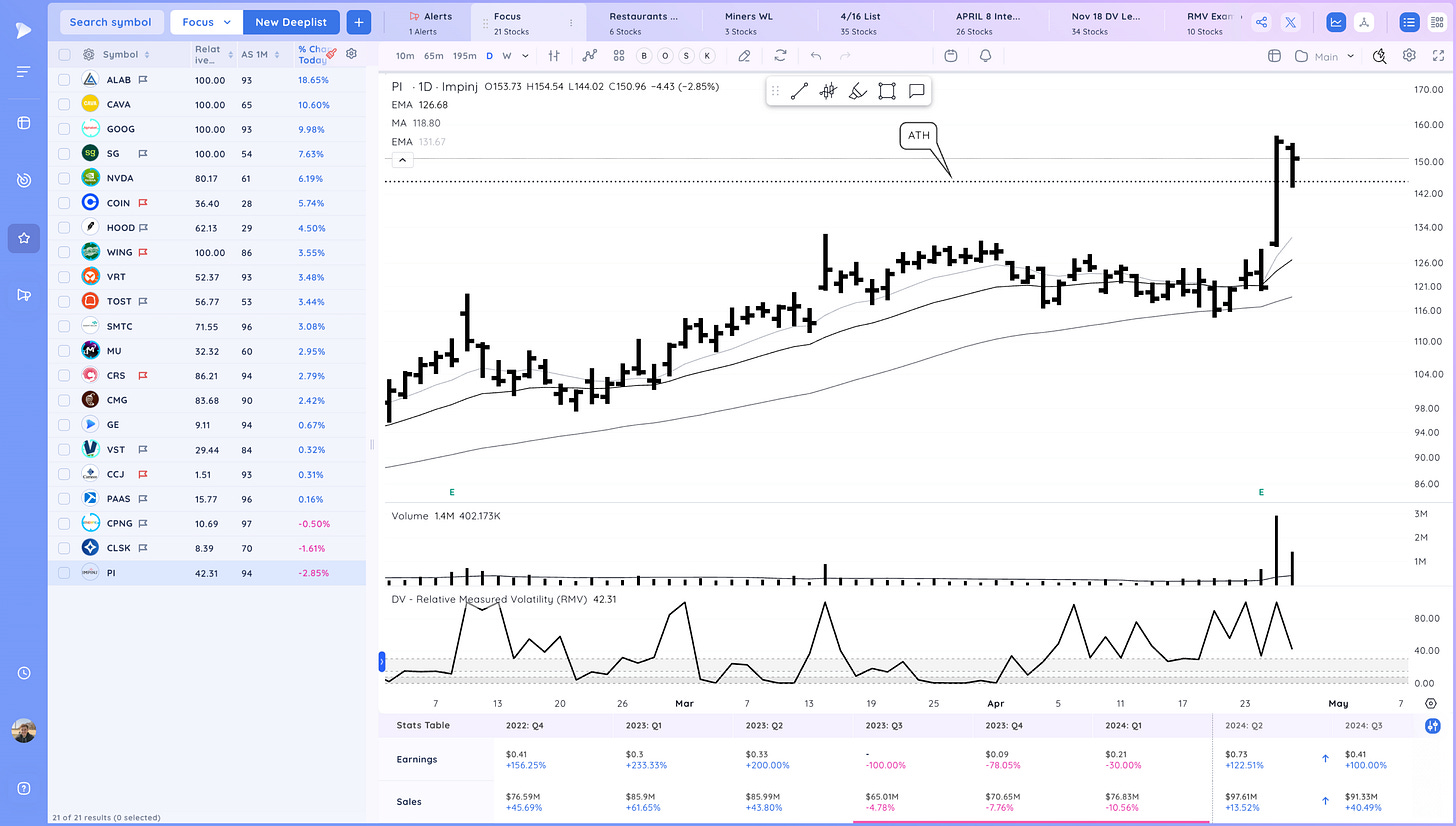Open the star watchlists icon in left sidebar
Screen dimensions: 1456x826
coord(23,238)
